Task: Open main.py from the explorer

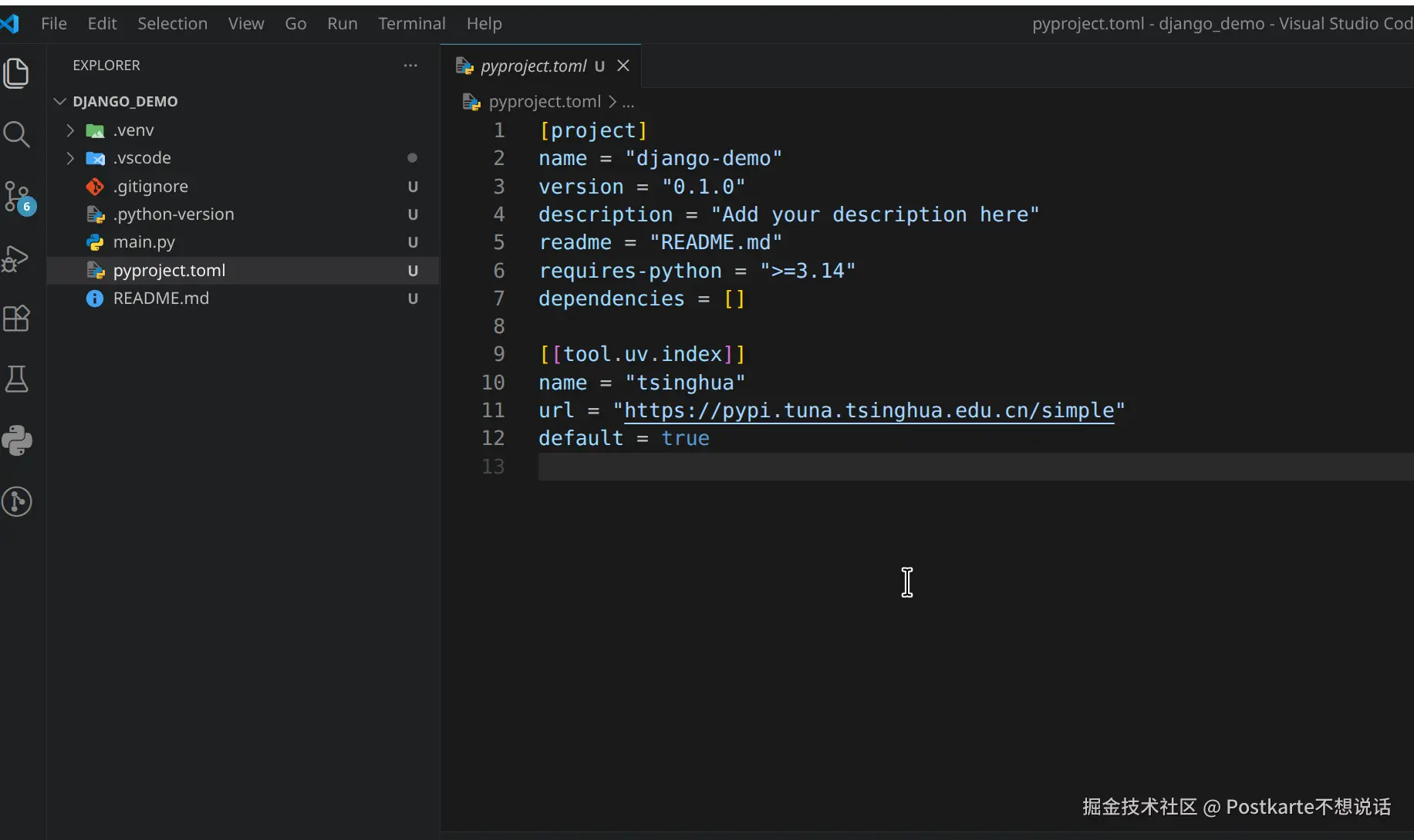Action: 243,242
